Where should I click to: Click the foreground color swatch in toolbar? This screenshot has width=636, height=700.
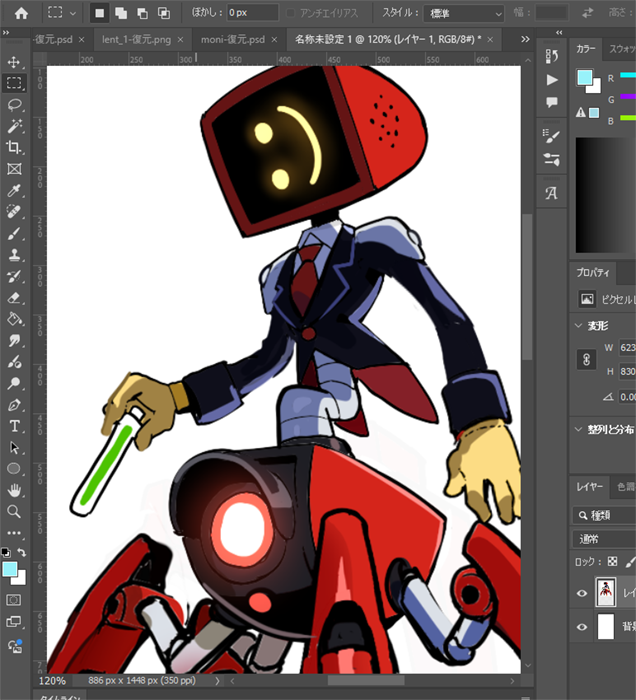click(x=9, y=569)
